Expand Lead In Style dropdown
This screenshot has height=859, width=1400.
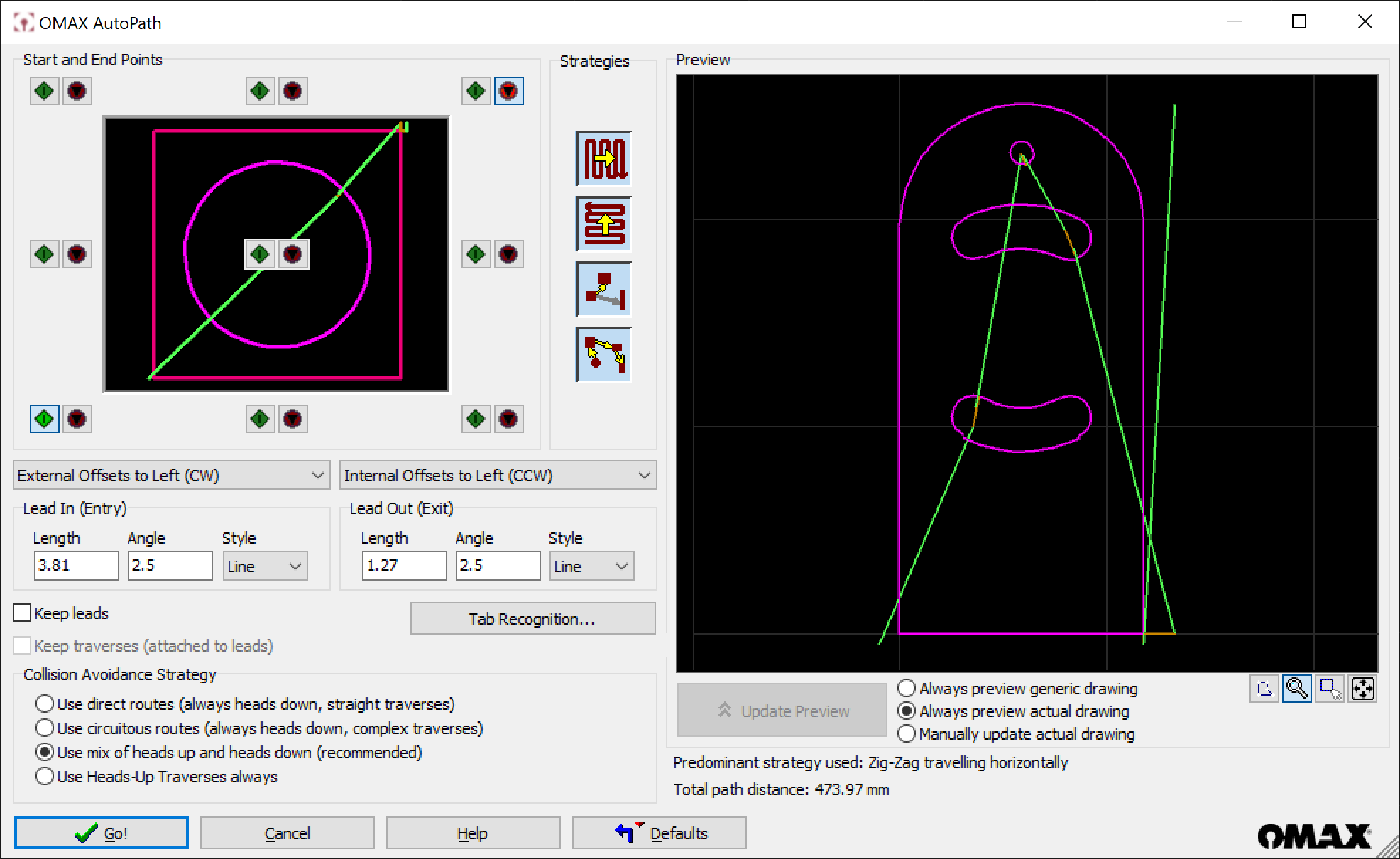point(265,567)
